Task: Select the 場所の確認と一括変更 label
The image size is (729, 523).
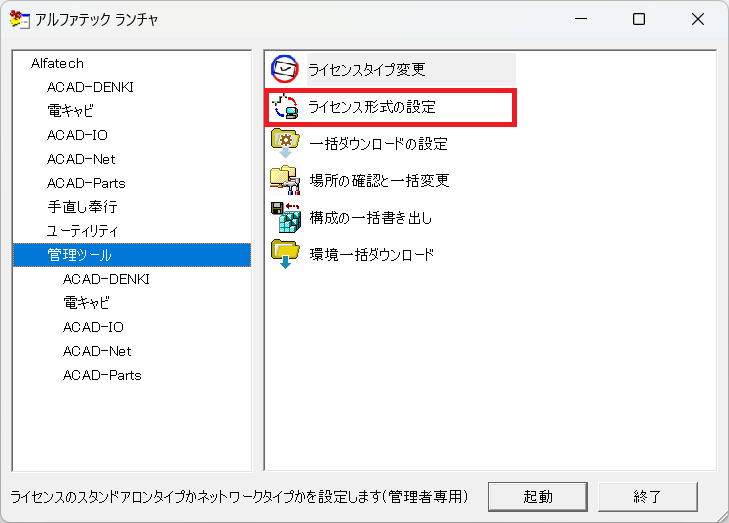Action: [x=379, y=180]
